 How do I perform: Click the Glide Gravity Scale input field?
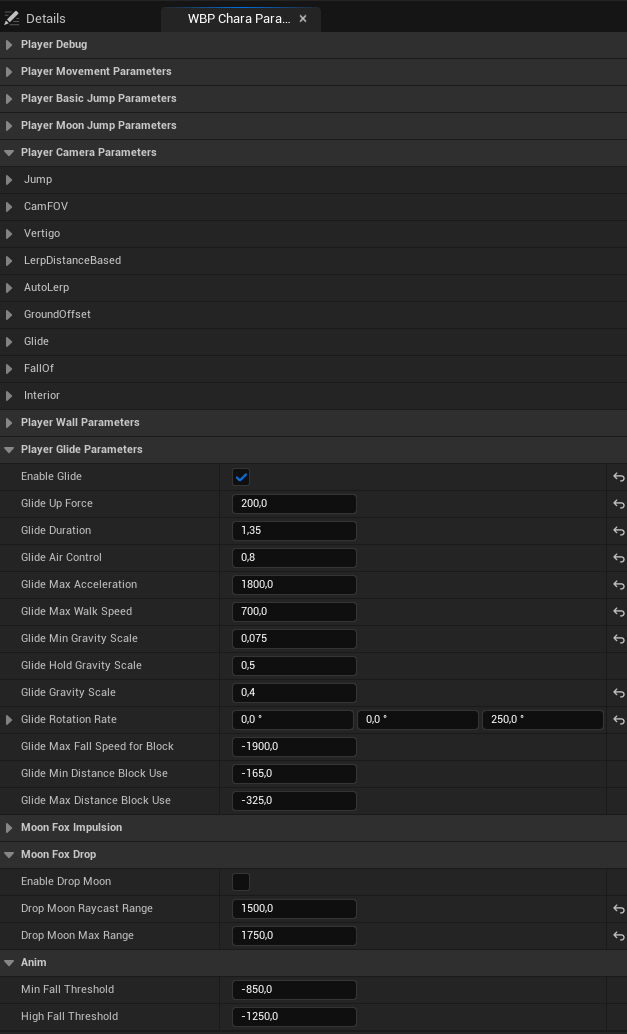(x=294, y=693)
